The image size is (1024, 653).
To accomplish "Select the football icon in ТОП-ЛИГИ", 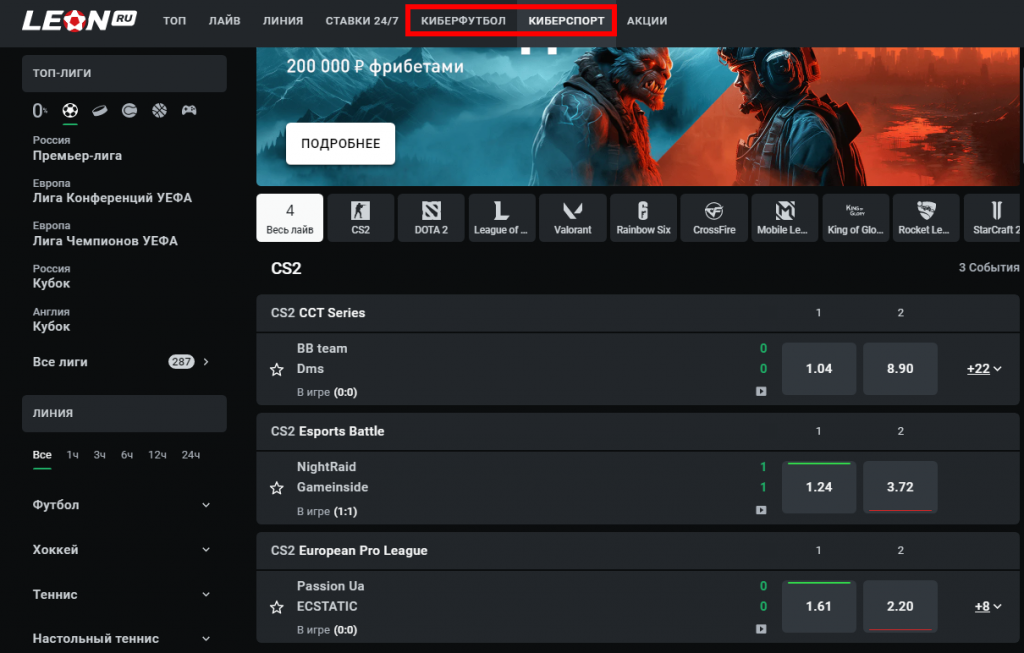I will 70,110.
